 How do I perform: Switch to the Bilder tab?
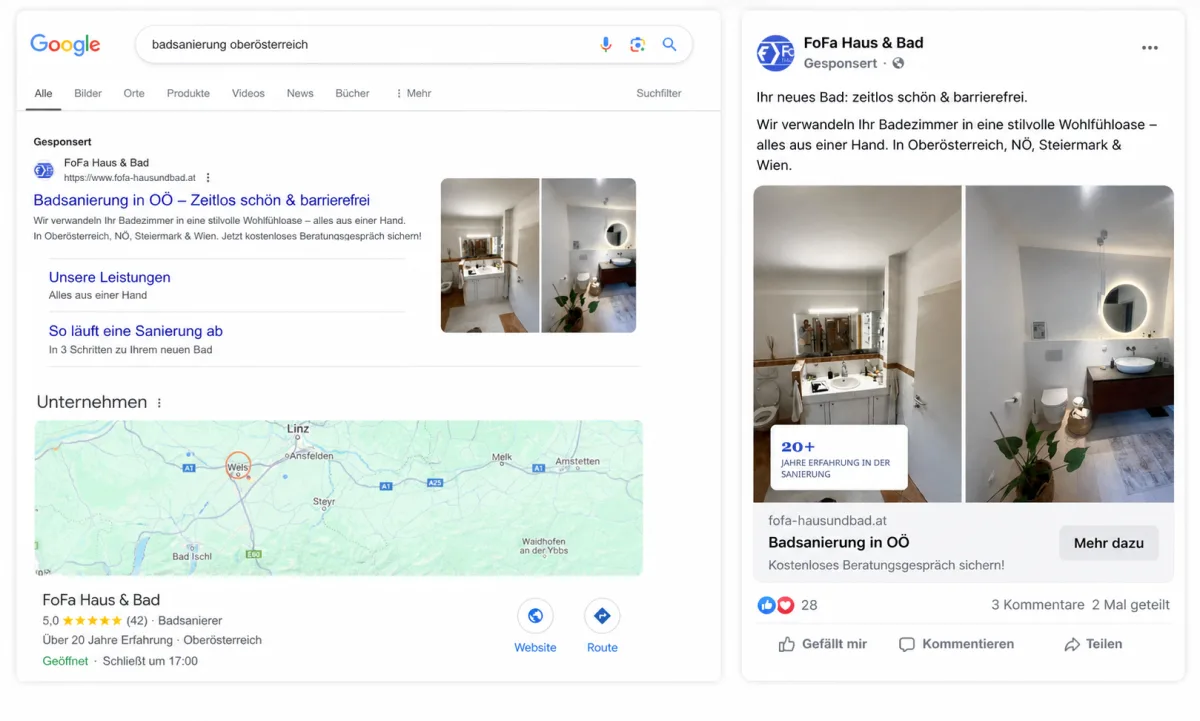coord(88,93)
